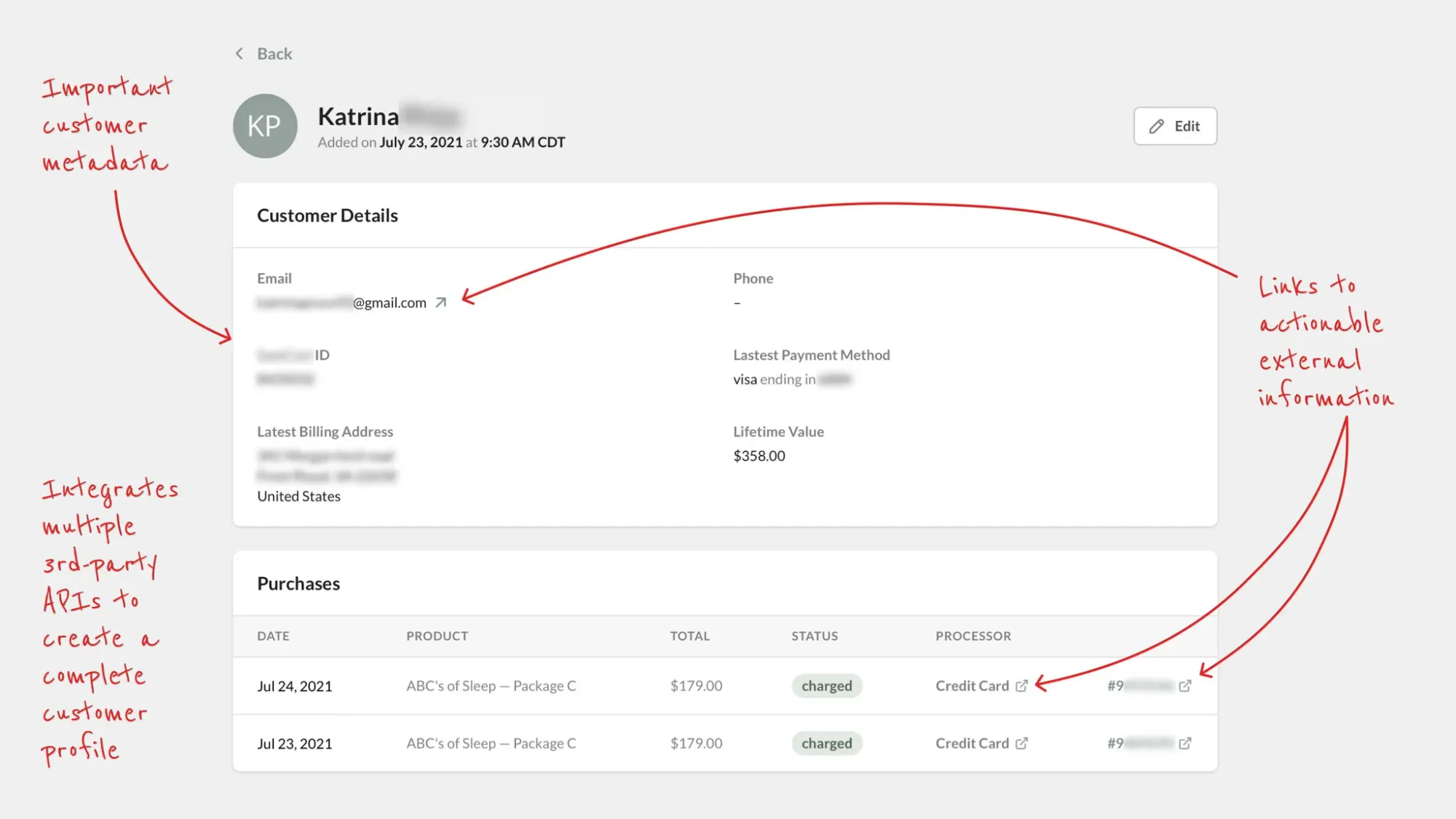
Task: Click the gmail.com email address
Action: pyautogui.click(x=389, y=303)
